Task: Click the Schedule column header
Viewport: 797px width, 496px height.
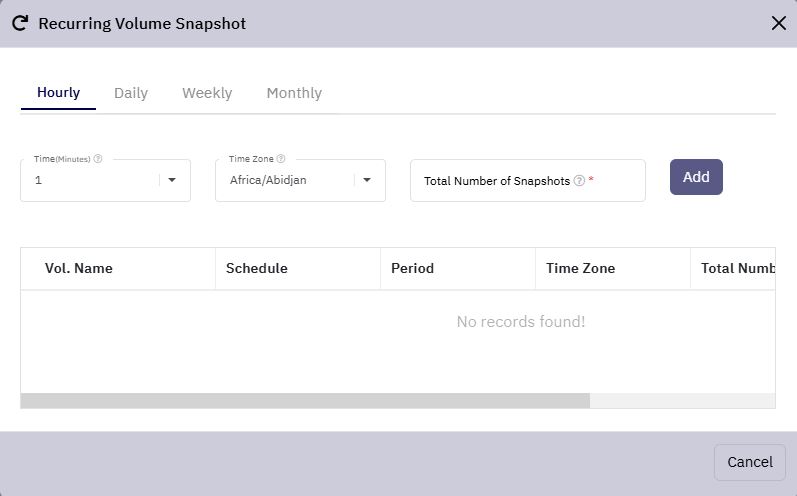Action: point(257,268)
